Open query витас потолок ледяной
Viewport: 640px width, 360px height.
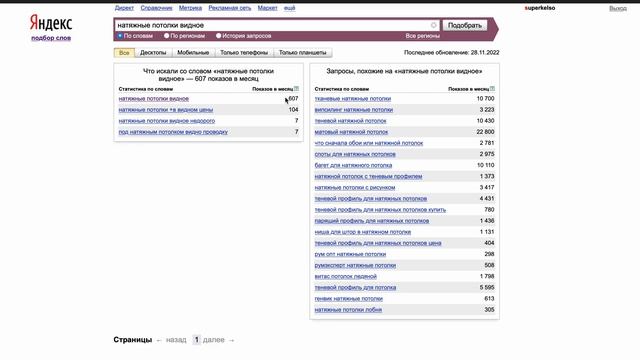tap(345, 276)
